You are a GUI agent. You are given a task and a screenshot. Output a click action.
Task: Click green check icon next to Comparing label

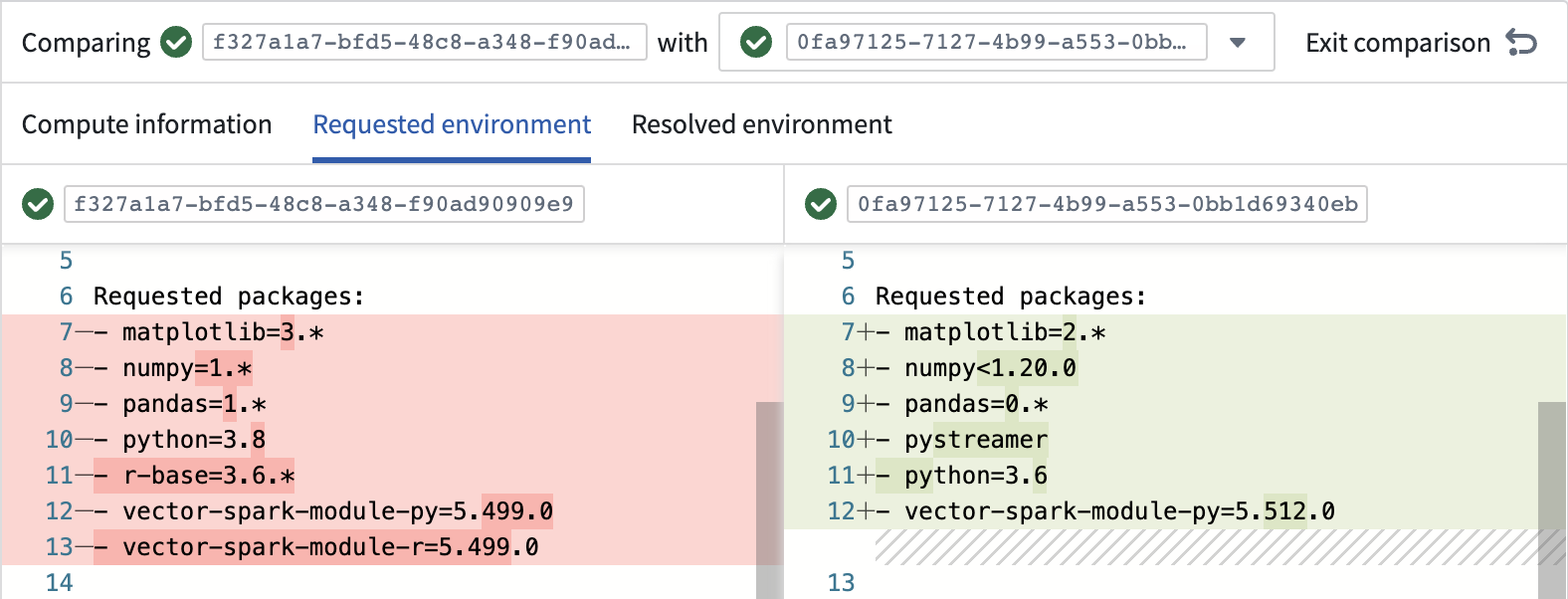pos(176,43)
